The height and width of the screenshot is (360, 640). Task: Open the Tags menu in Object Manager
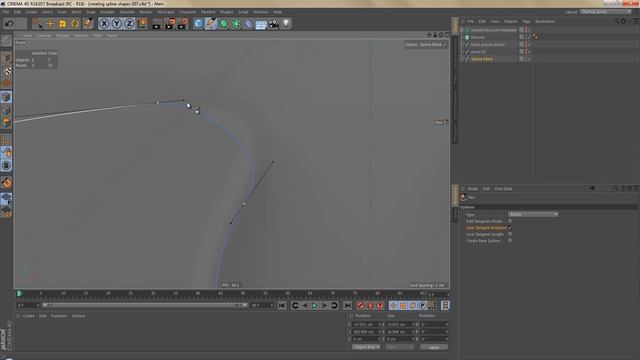point(527,21)
